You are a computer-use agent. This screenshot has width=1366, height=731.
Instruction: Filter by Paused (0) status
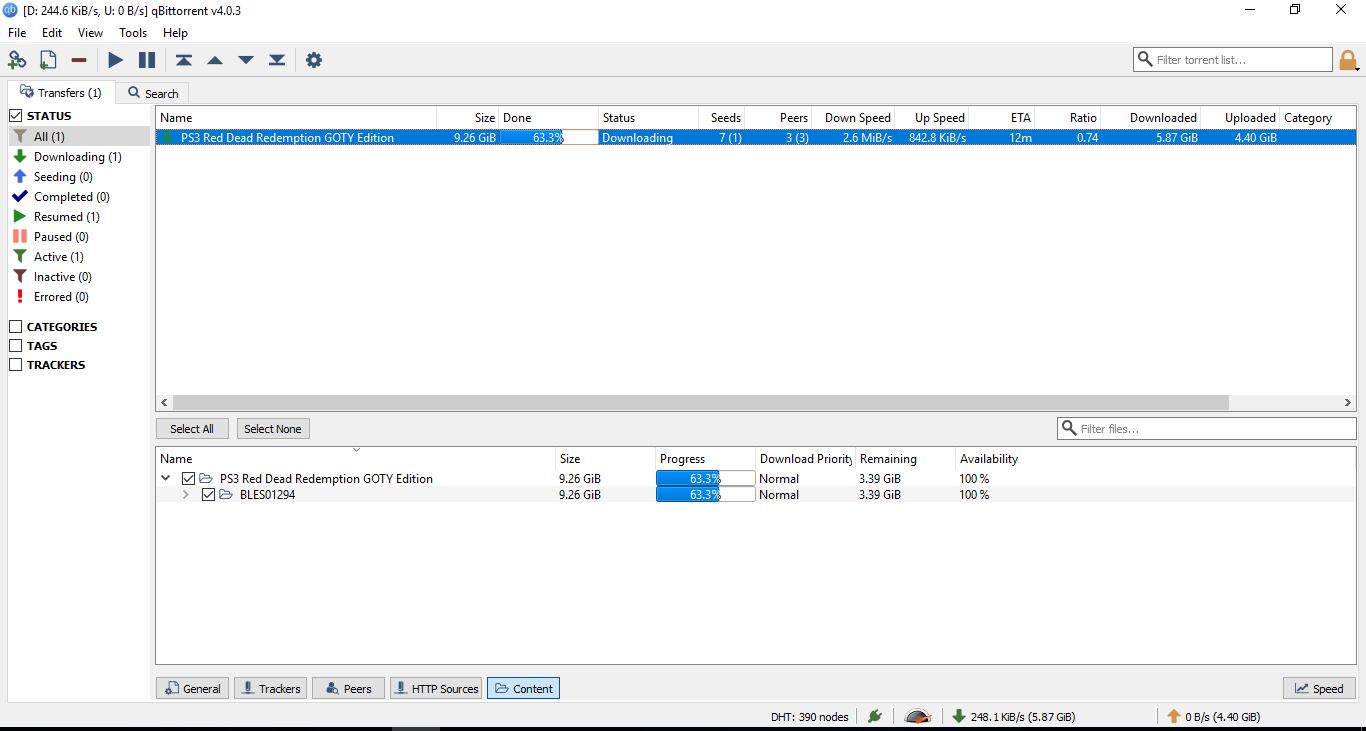[78, 236]
